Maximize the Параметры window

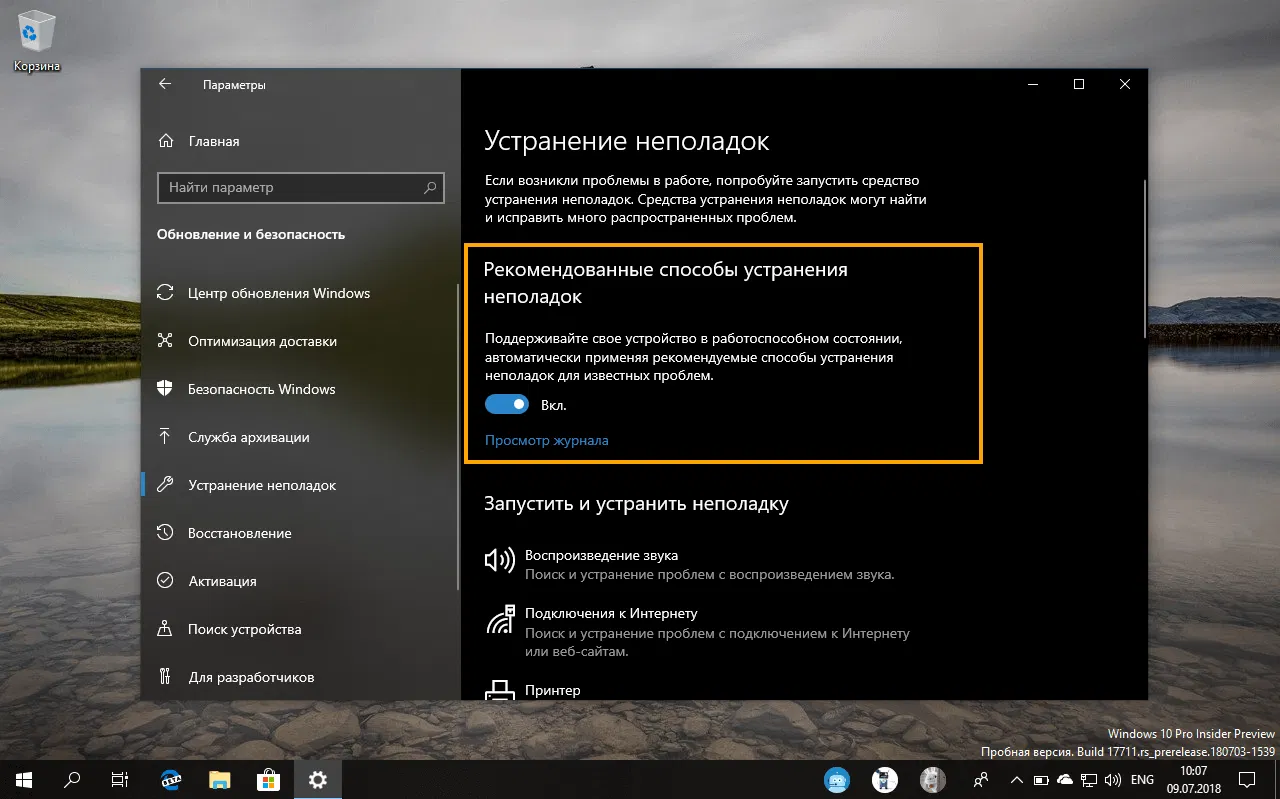click(1079, 84)
